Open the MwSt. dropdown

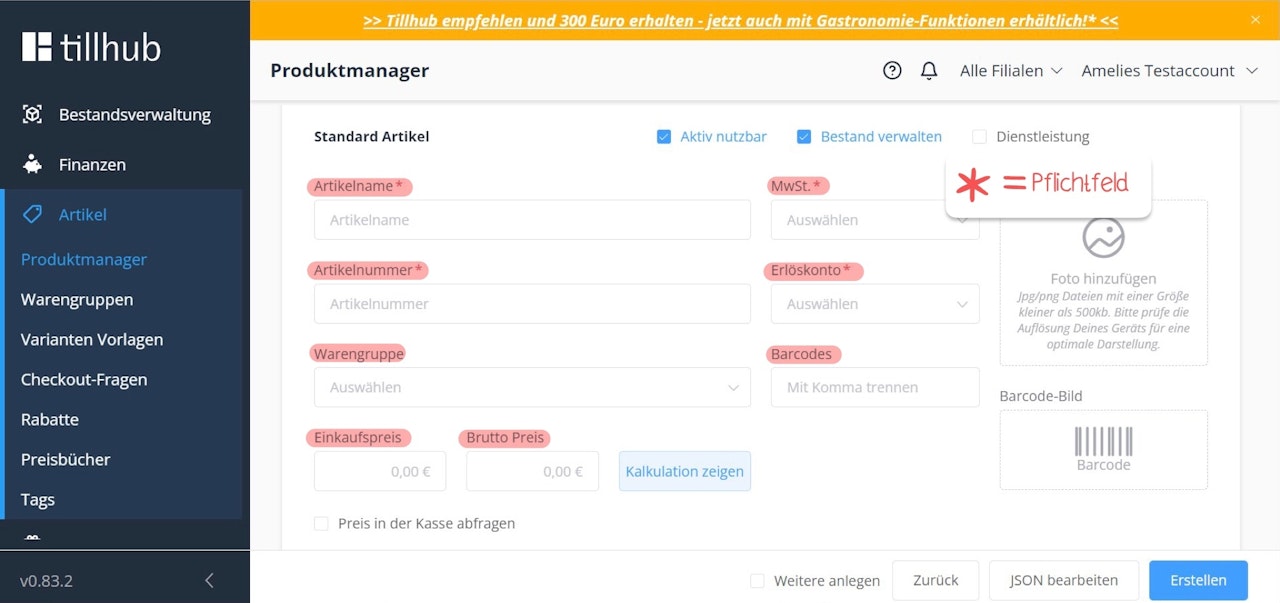point(874,219)
